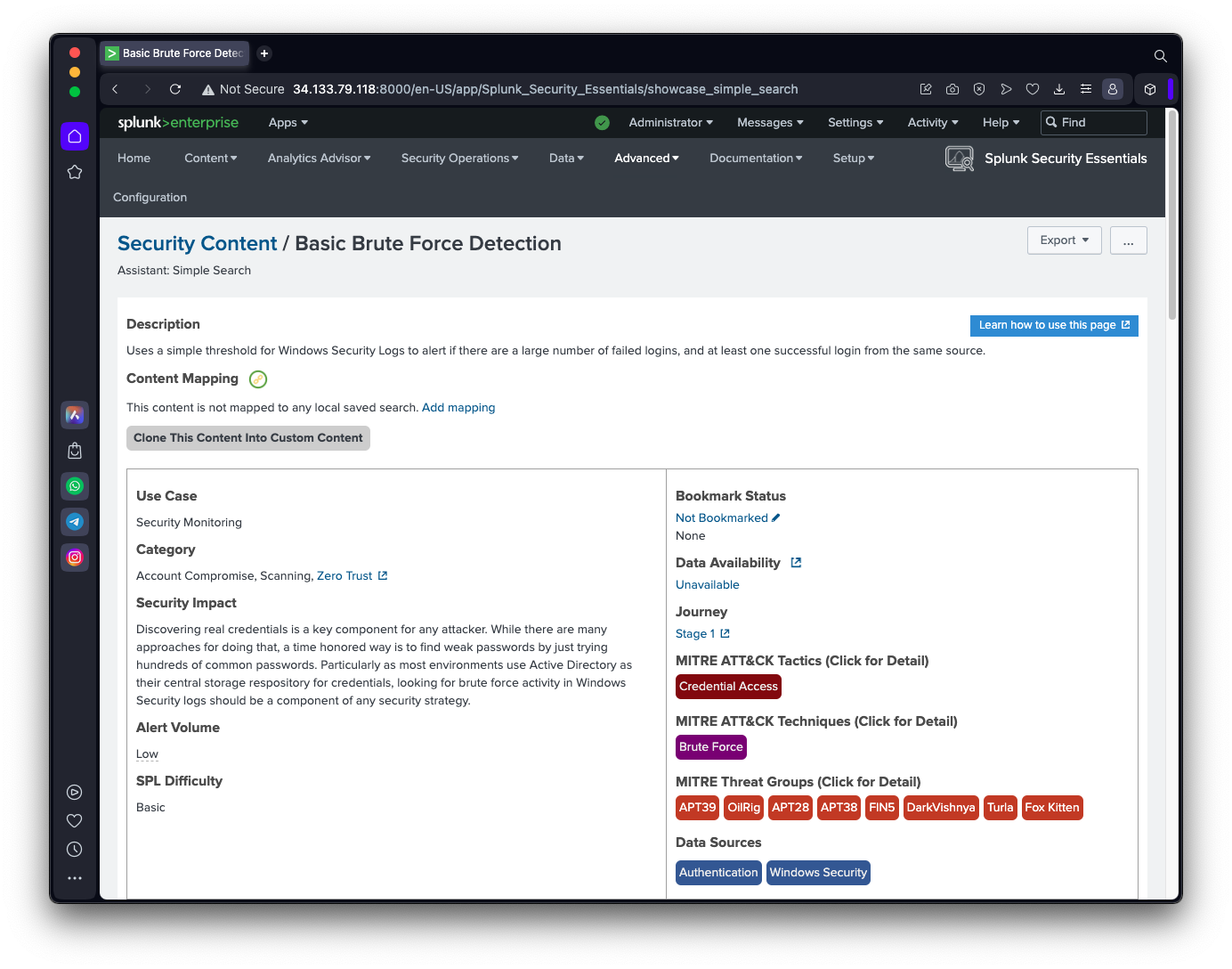Open the Player icon in sidebar
Viewport: 1232px width, 969px height.
75,793
